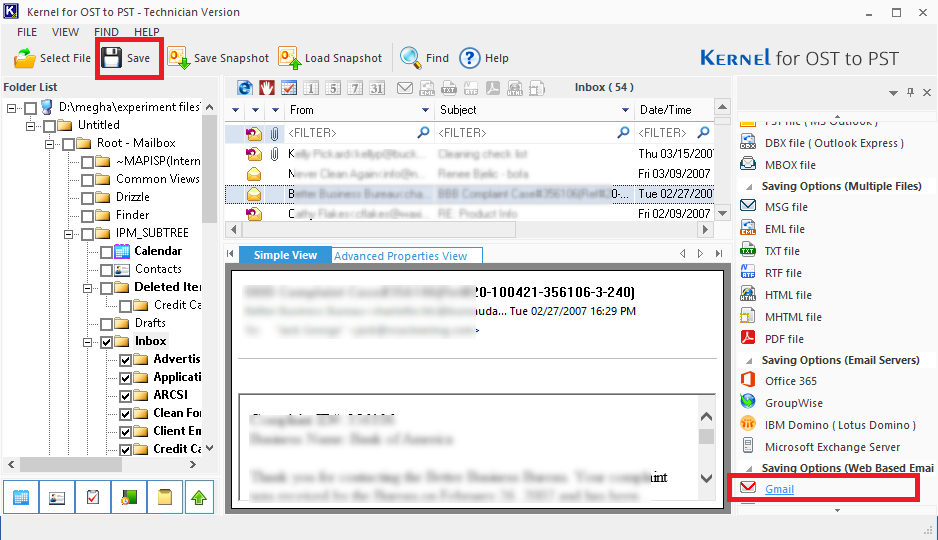Check the Calendar folder checkbox
This screenshot has height=540, width=938.
click(x=106, y=252)
